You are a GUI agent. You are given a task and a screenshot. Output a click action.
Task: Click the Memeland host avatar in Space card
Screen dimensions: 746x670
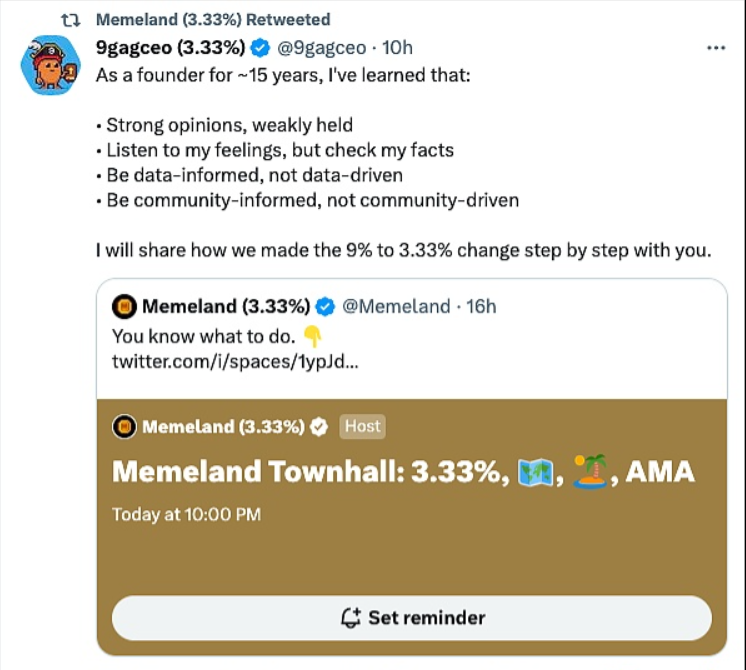pos(124,427)
